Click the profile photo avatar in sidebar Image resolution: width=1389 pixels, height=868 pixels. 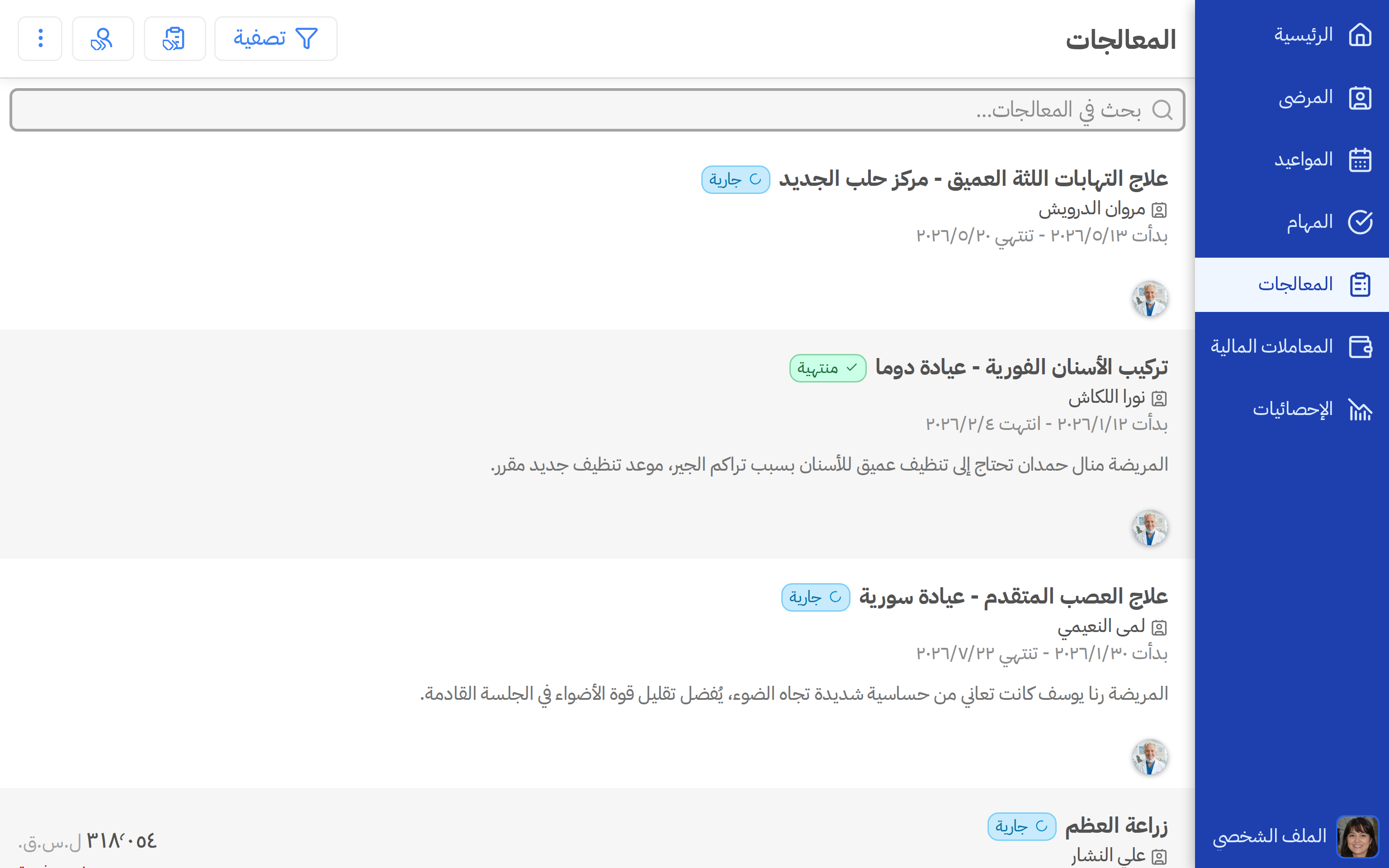click(x=1357, y=836)
